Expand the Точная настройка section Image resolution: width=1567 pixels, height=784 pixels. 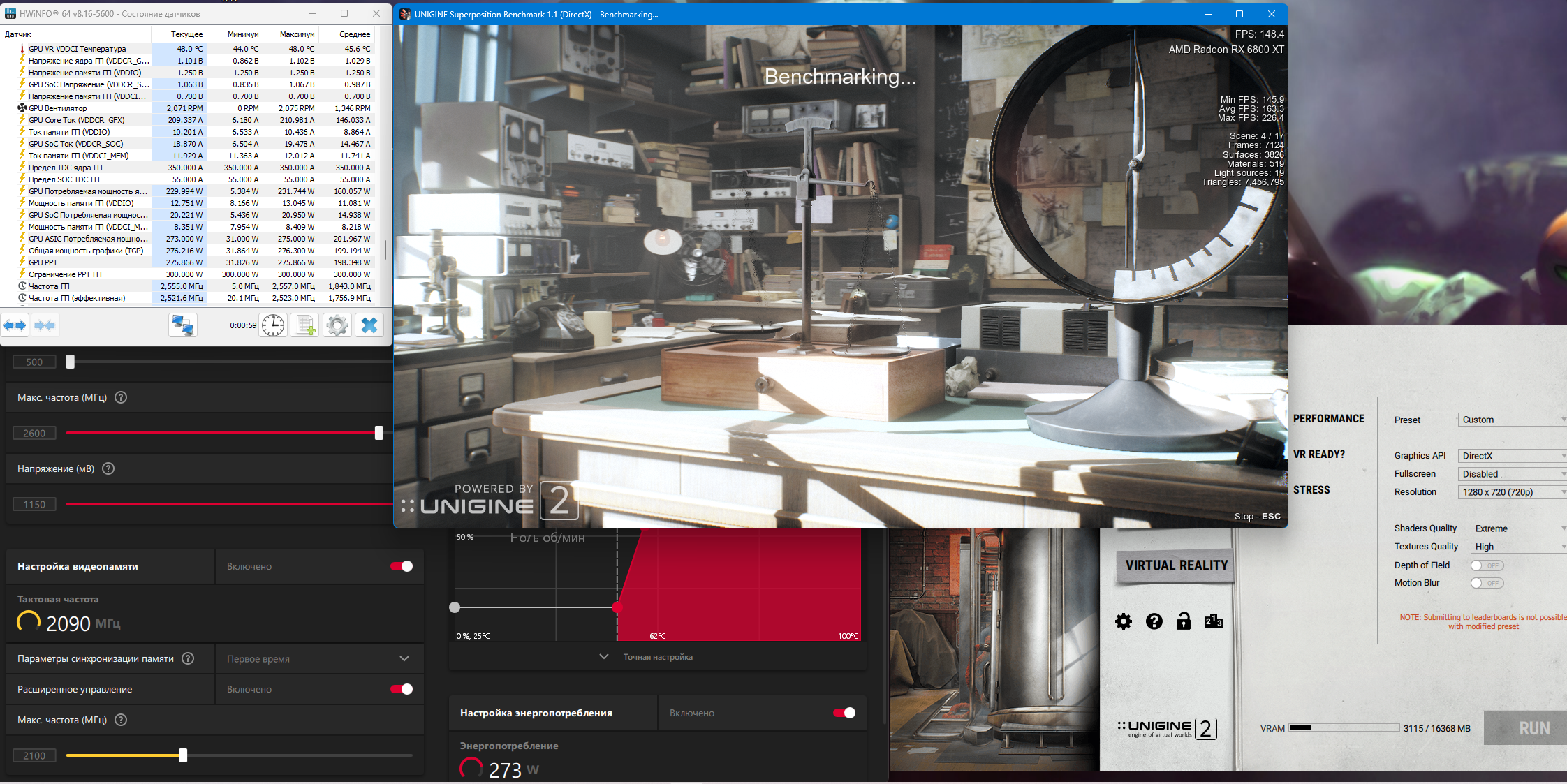click(x=647, y=657)
